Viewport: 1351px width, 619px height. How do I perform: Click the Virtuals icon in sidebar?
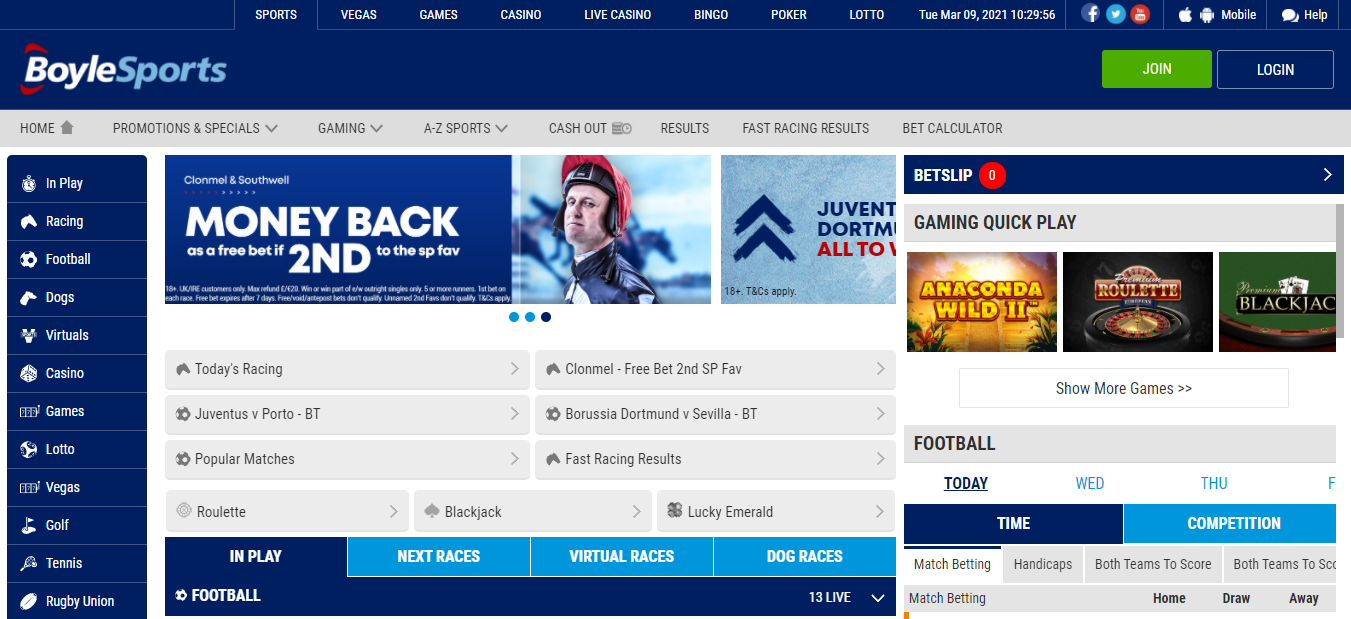[x=28, y=335]
